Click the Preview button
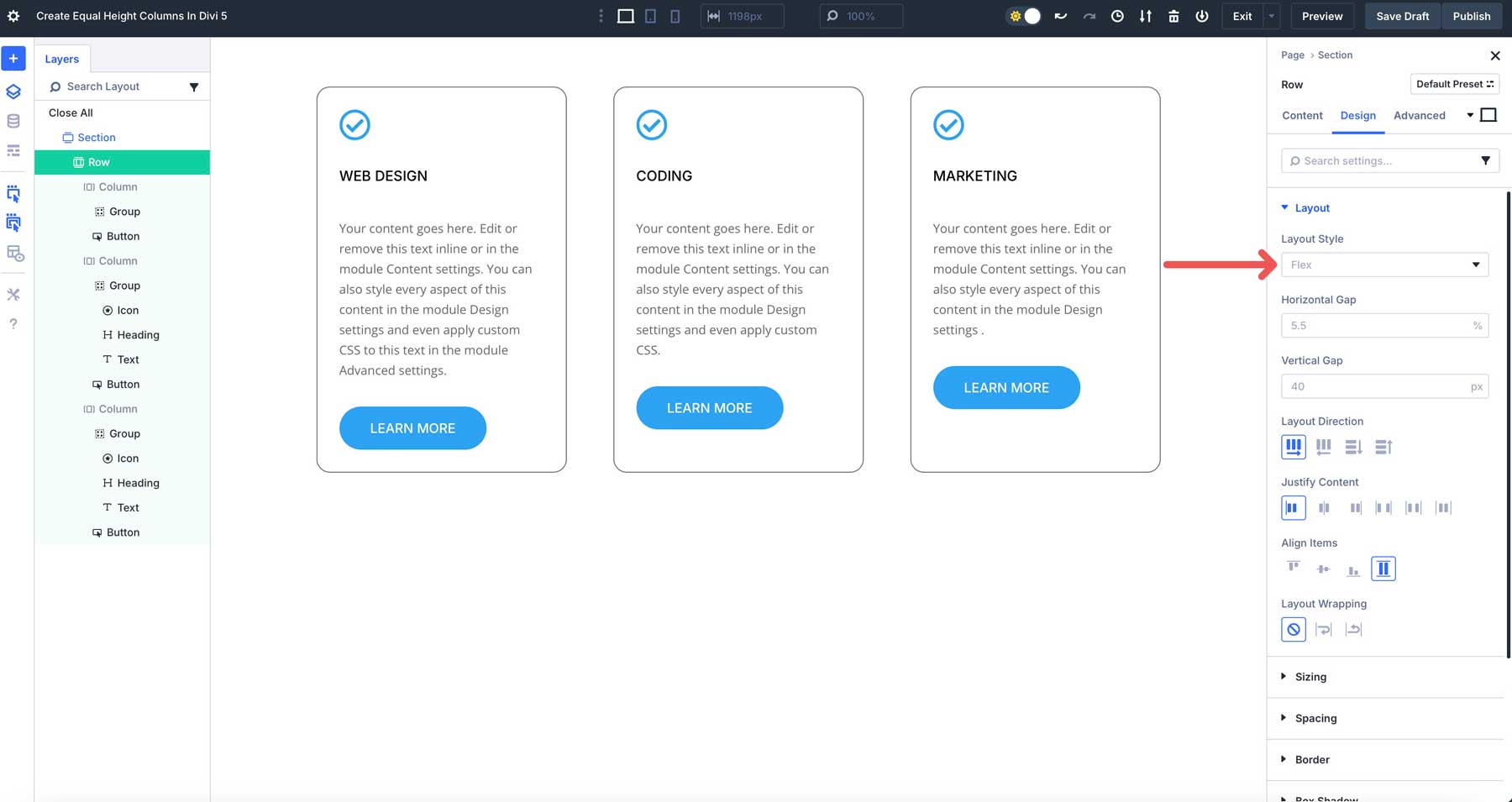Screen dimensions: 1512x802 [x=1322, y=16]
